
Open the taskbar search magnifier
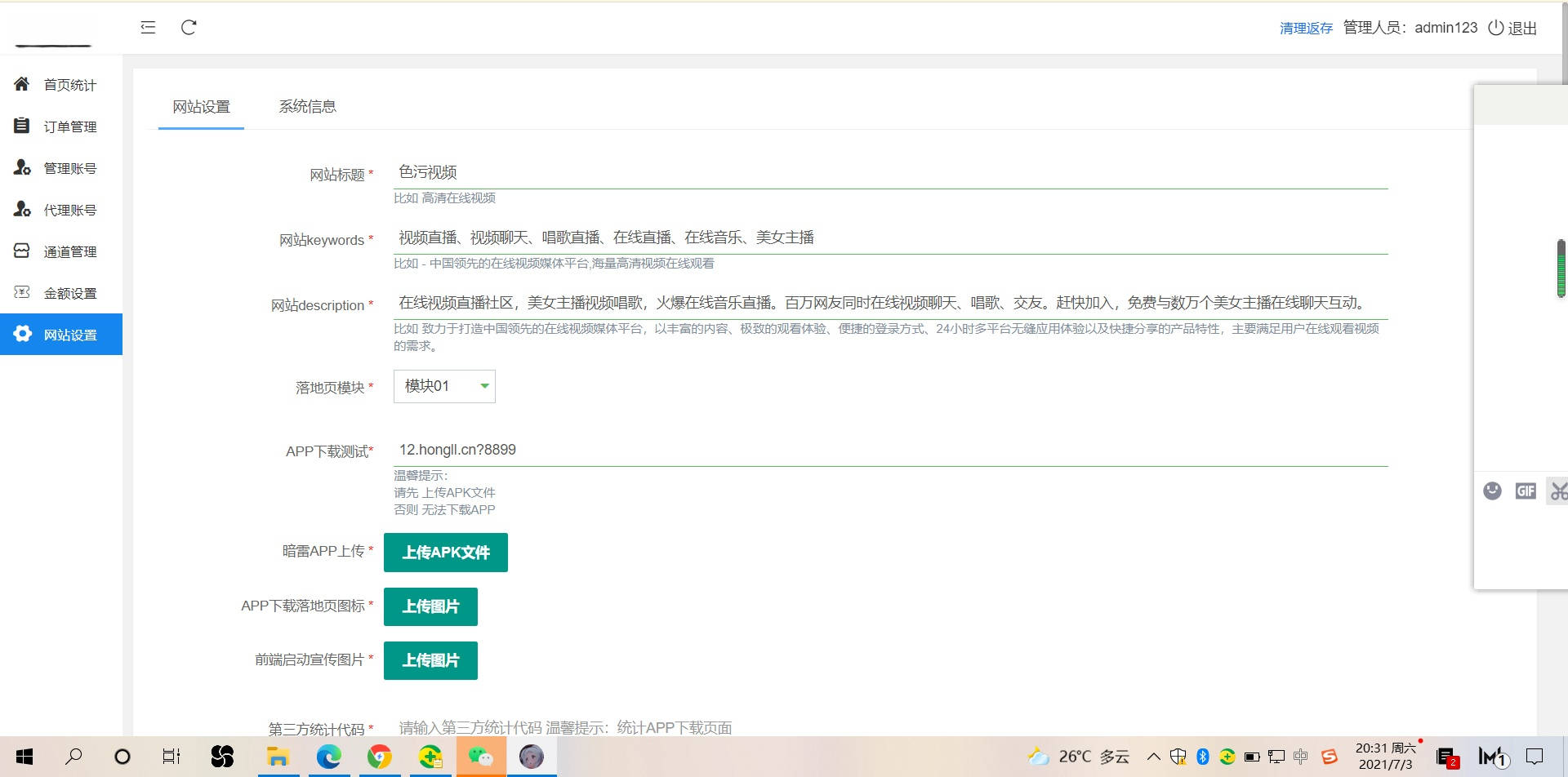tap(73, 757)
